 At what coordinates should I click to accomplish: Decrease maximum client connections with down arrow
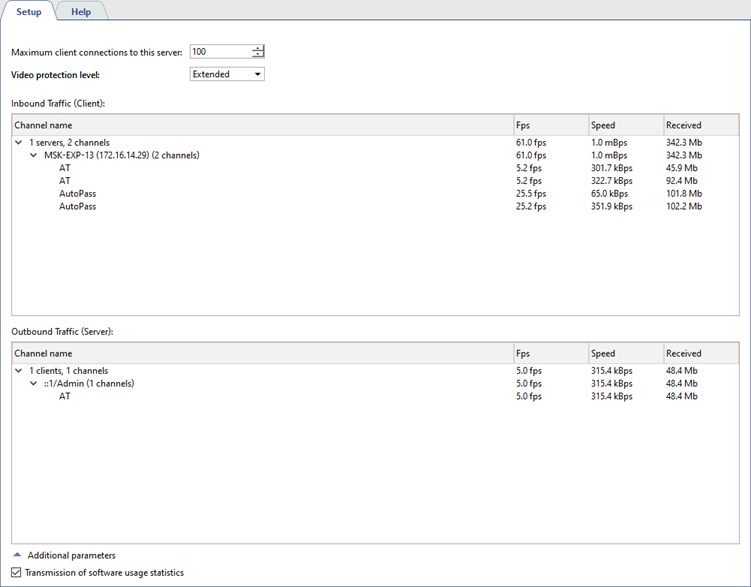coord(258,55)
